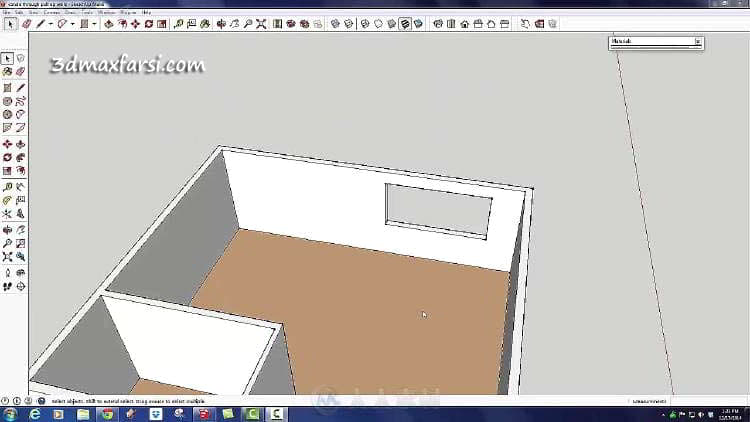750x422 pixels.
Task: Enable Wireframe face style
Action: click(365, 23)
